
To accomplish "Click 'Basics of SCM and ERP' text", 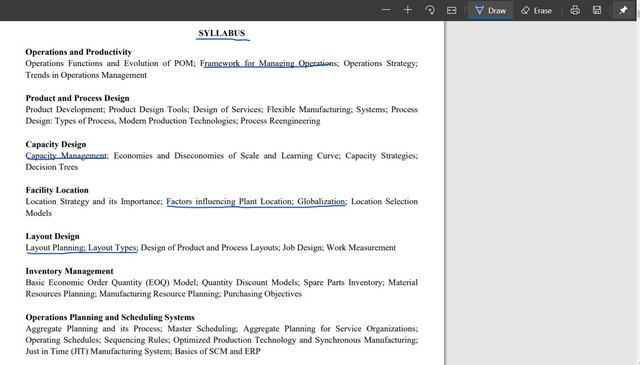I will click(218, 351).
